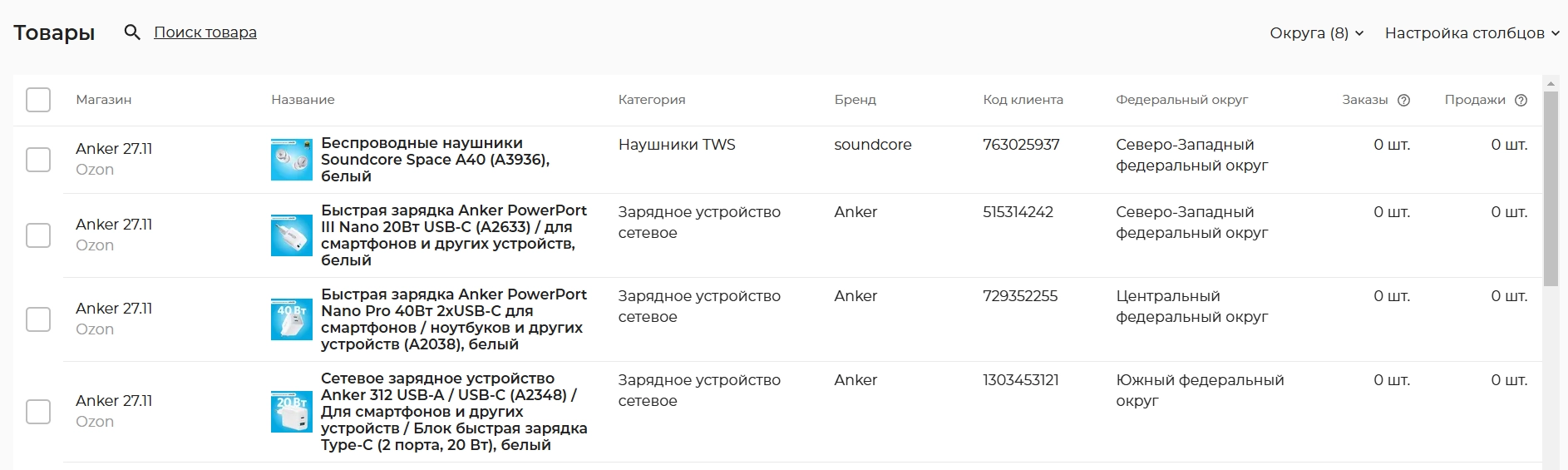Tick the checkbox for Anker 312 charger row

[38, 412]
